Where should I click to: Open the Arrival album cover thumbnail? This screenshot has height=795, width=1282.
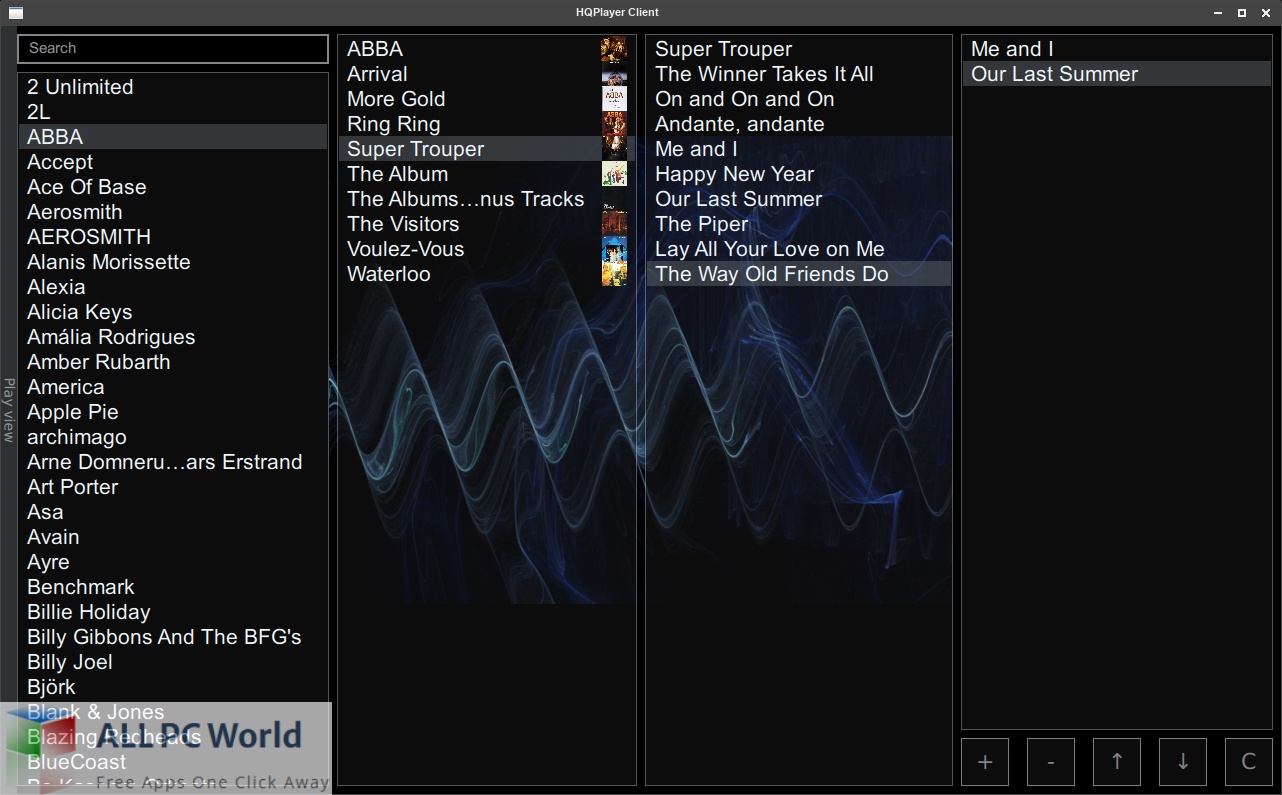click(x=614, y=74)
